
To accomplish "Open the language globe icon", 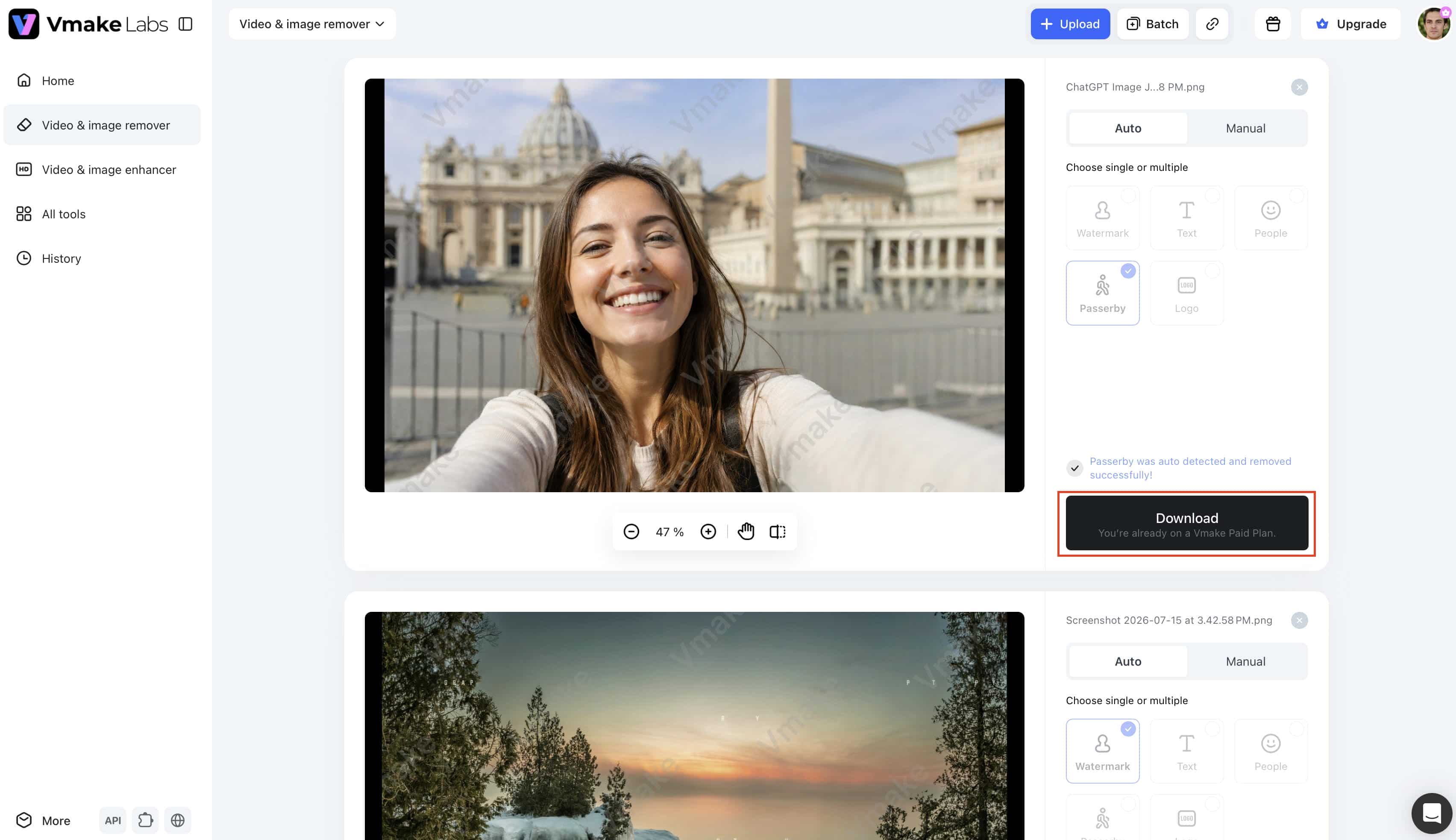I will (178, 820).
